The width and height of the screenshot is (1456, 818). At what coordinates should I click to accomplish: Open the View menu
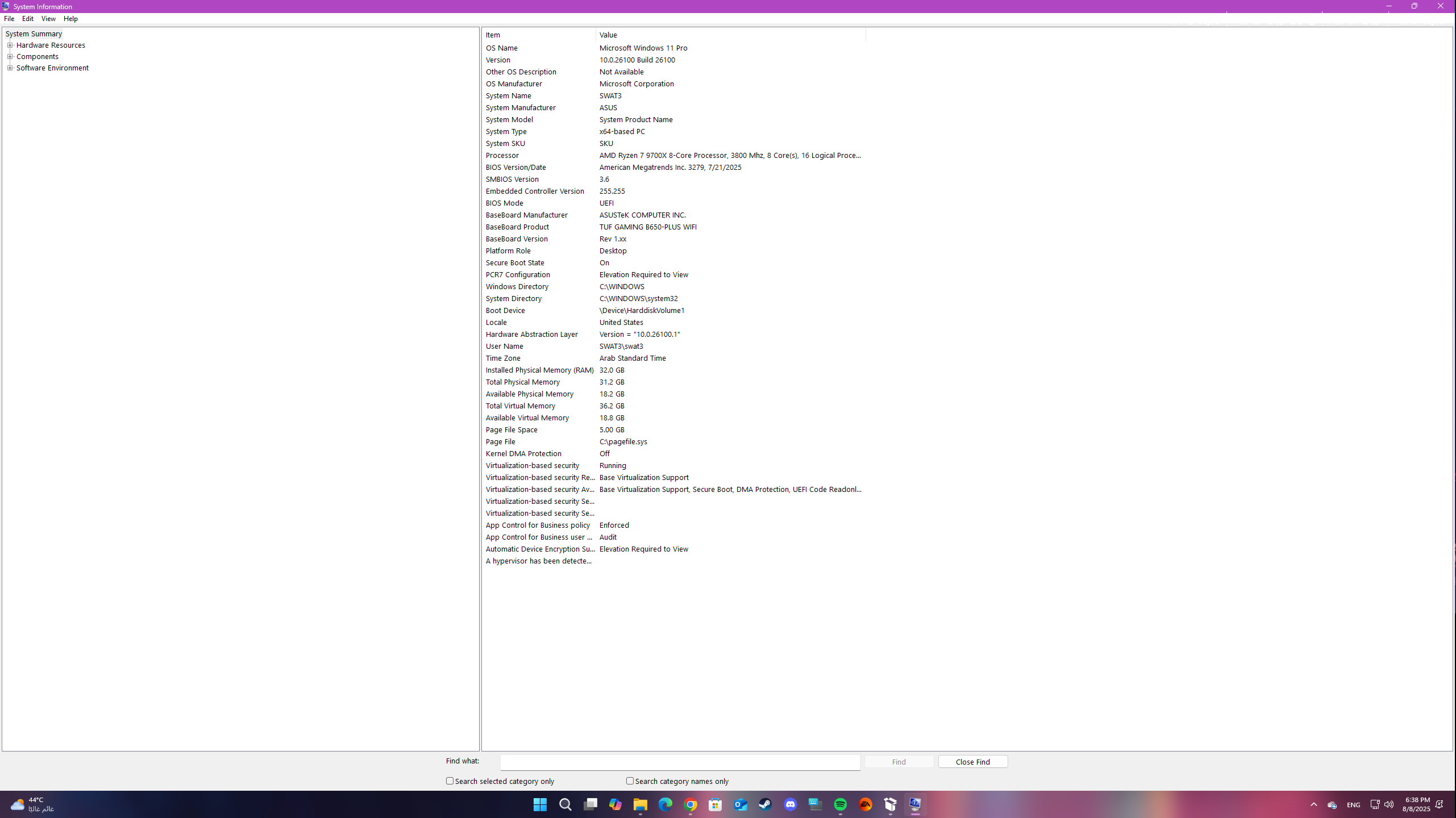point(48,19)
